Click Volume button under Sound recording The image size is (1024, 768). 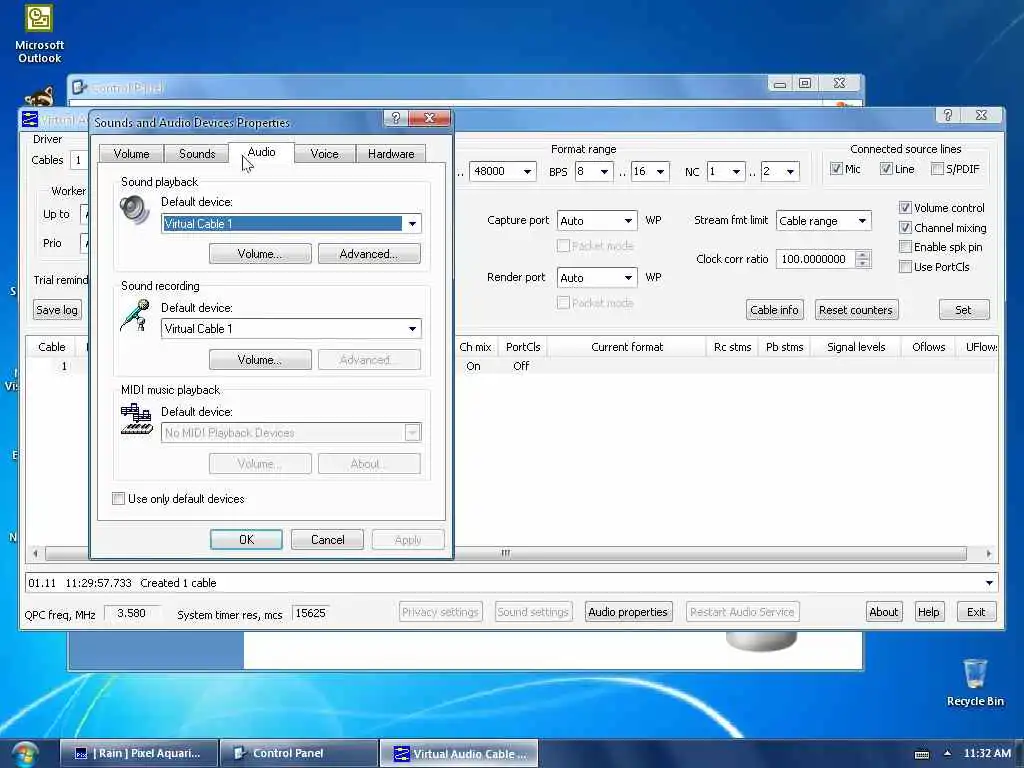(x=260, y=360)
